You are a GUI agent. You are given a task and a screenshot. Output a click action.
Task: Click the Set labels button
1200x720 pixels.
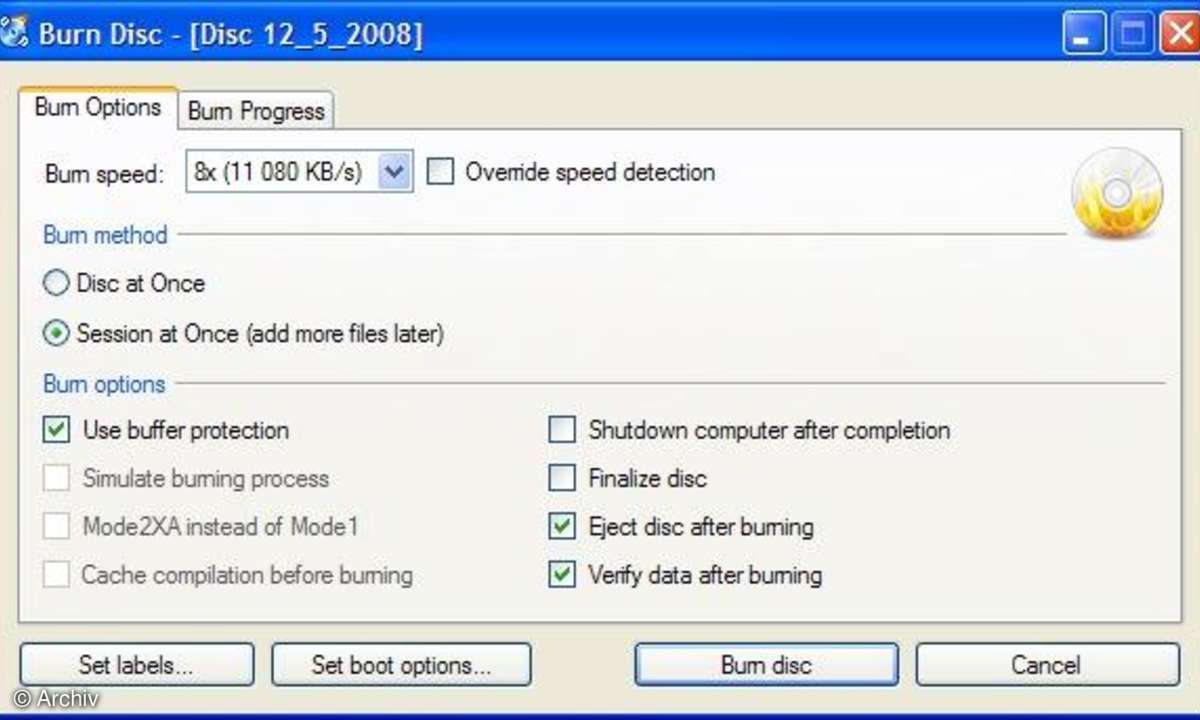coord(136,665)
